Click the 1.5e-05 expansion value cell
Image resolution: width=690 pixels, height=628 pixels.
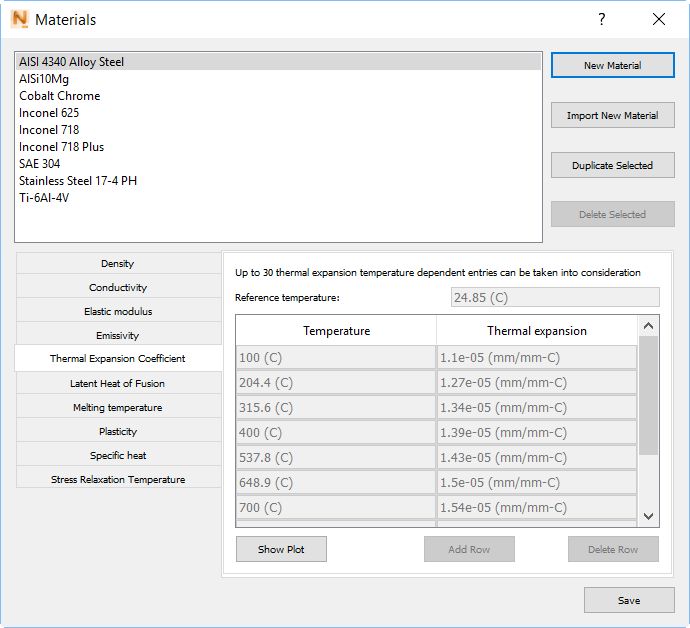[x=537, y=483]
